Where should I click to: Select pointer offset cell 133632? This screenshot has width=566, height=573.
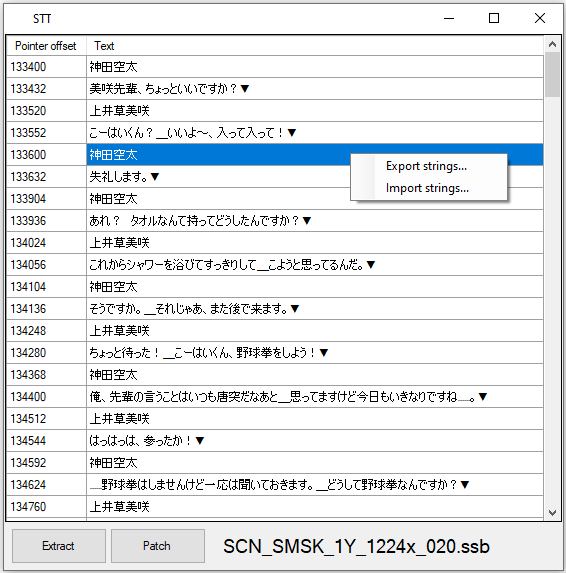[46, 177]
